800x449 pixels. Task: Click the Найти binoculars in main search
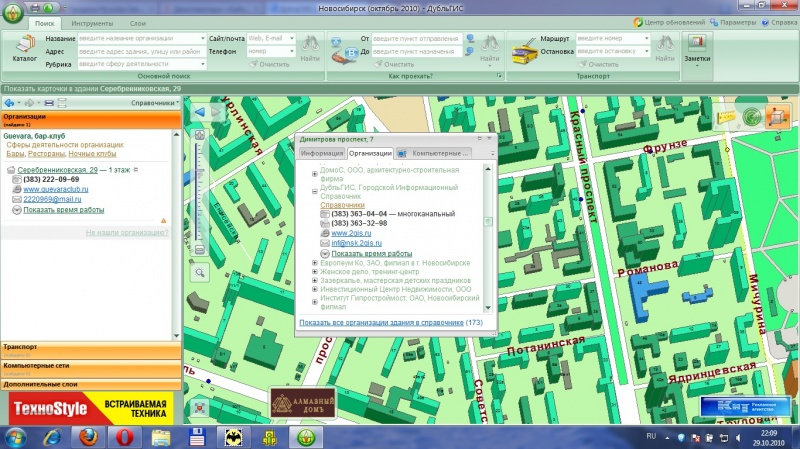(x=310, y=47)
